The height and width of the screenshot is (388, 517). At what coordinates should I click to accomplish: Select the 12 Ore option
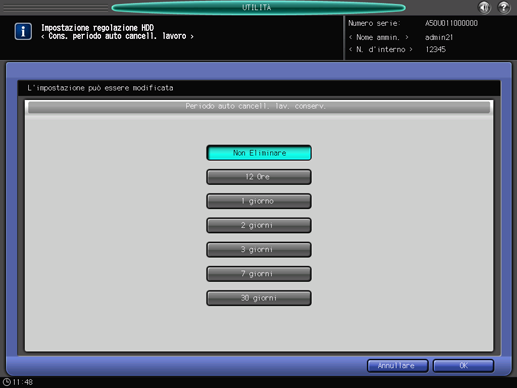(x=259, y=177)
